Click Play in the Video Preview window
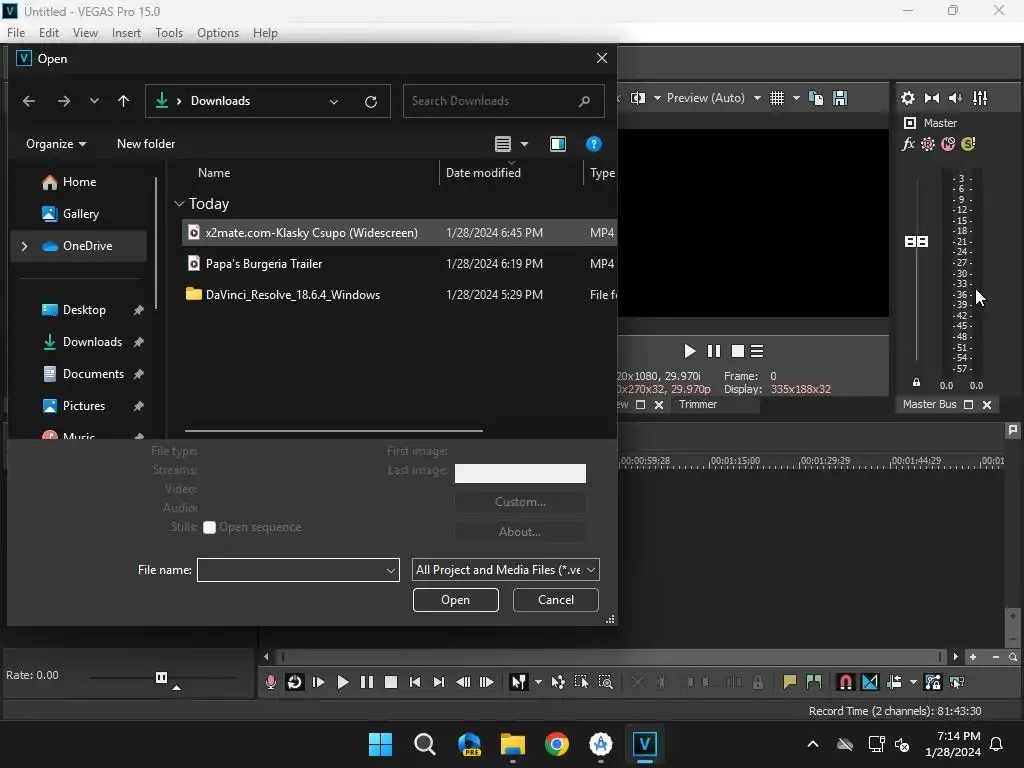The width and height of the screenshot is (1024, 768). pos(690,351)
